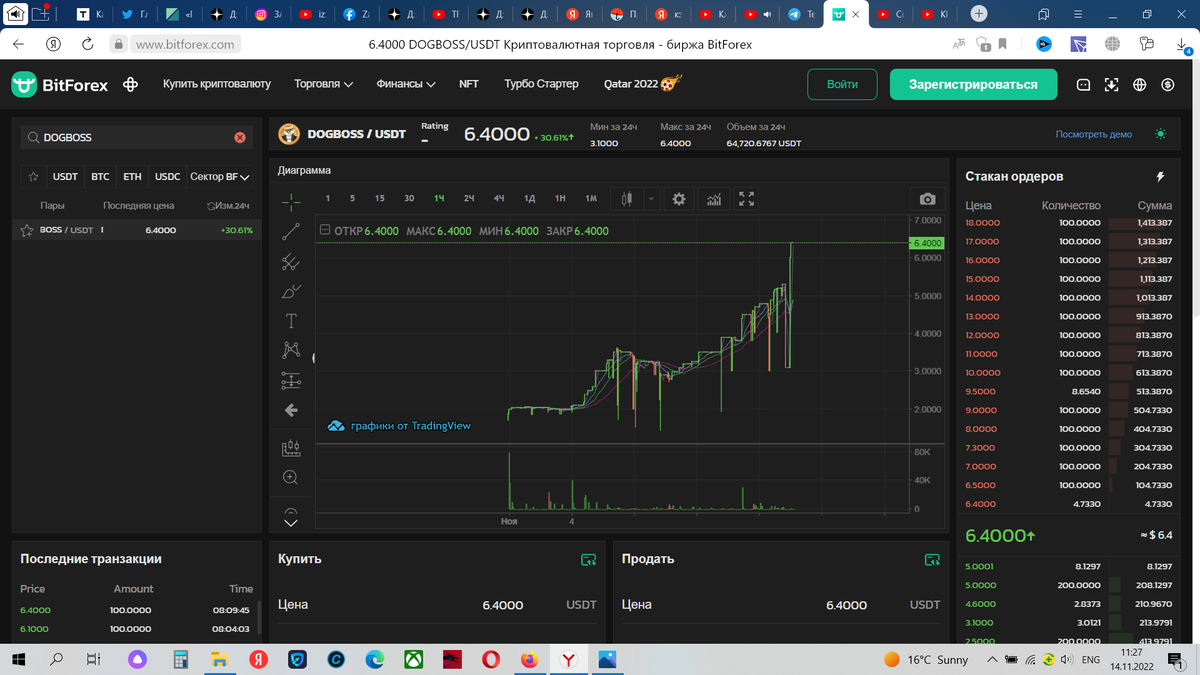Select the ETH market tab
1200x675 pixels.
132,177
